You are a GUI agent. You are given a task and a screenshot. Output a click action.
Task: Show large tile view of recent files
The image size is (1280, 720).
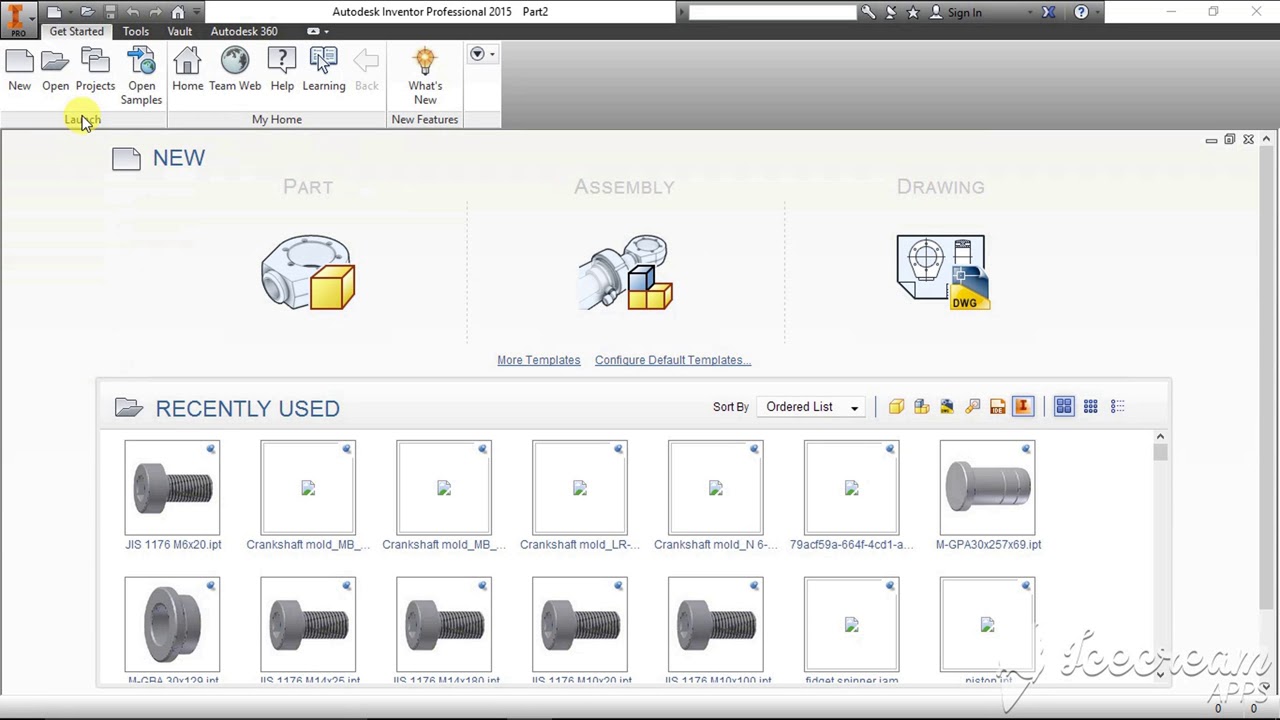pyautogui.click(x=1064, y=406)
